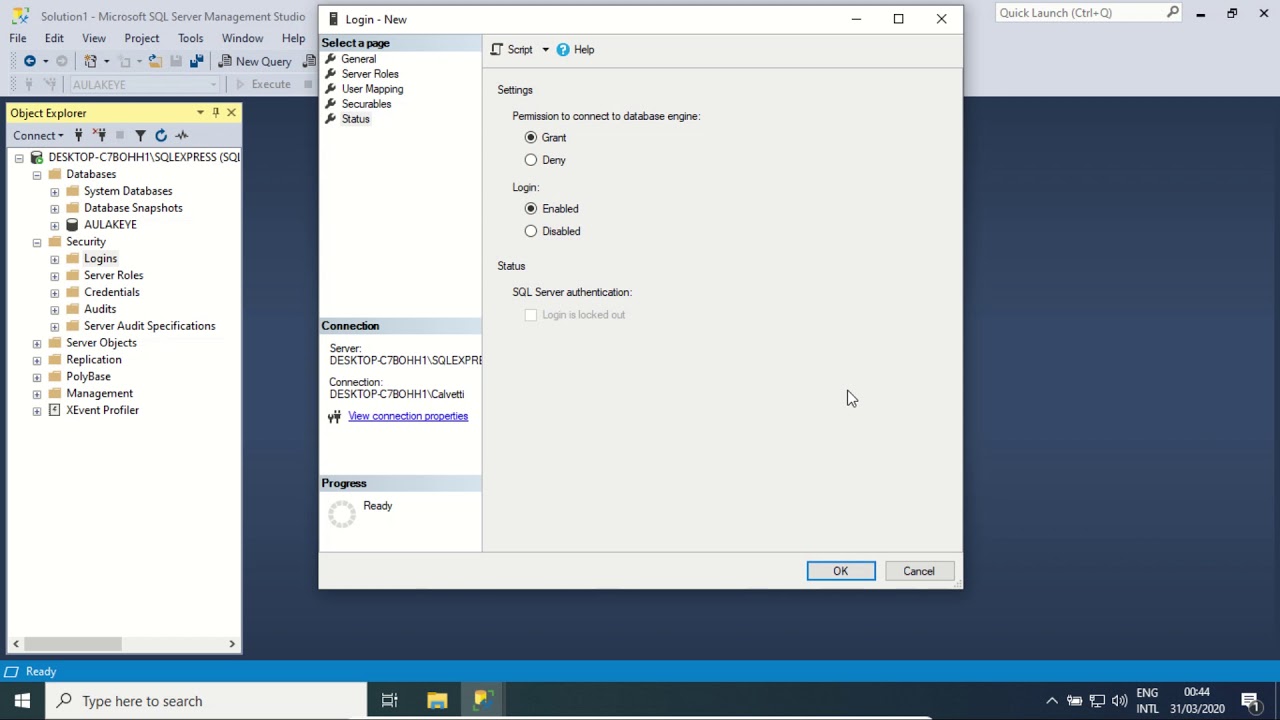Image resolution: width=1280 pixels, height=720 pixels.
Task: Select the Grant permission radio button
Action: coord(531,137)
